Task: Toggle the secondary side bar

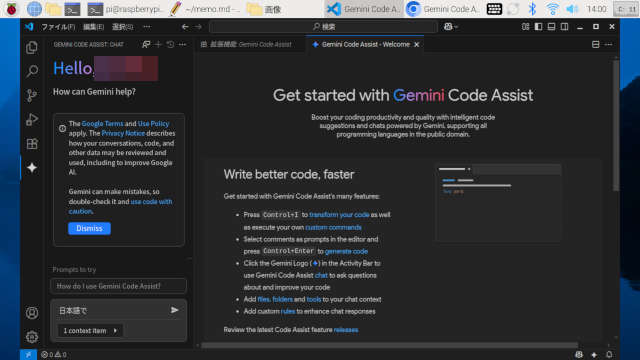Action: coord(564,27)
